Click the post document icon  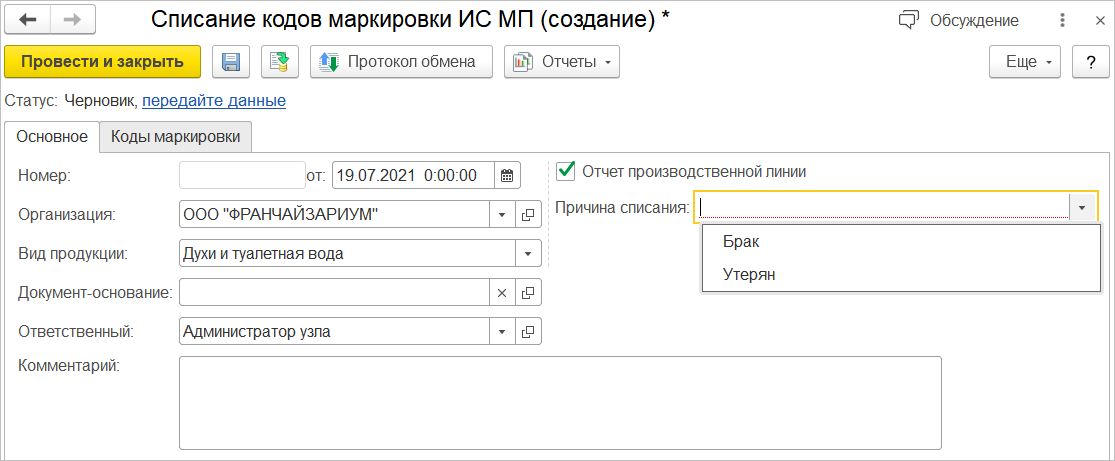click(x=280, y=62)
